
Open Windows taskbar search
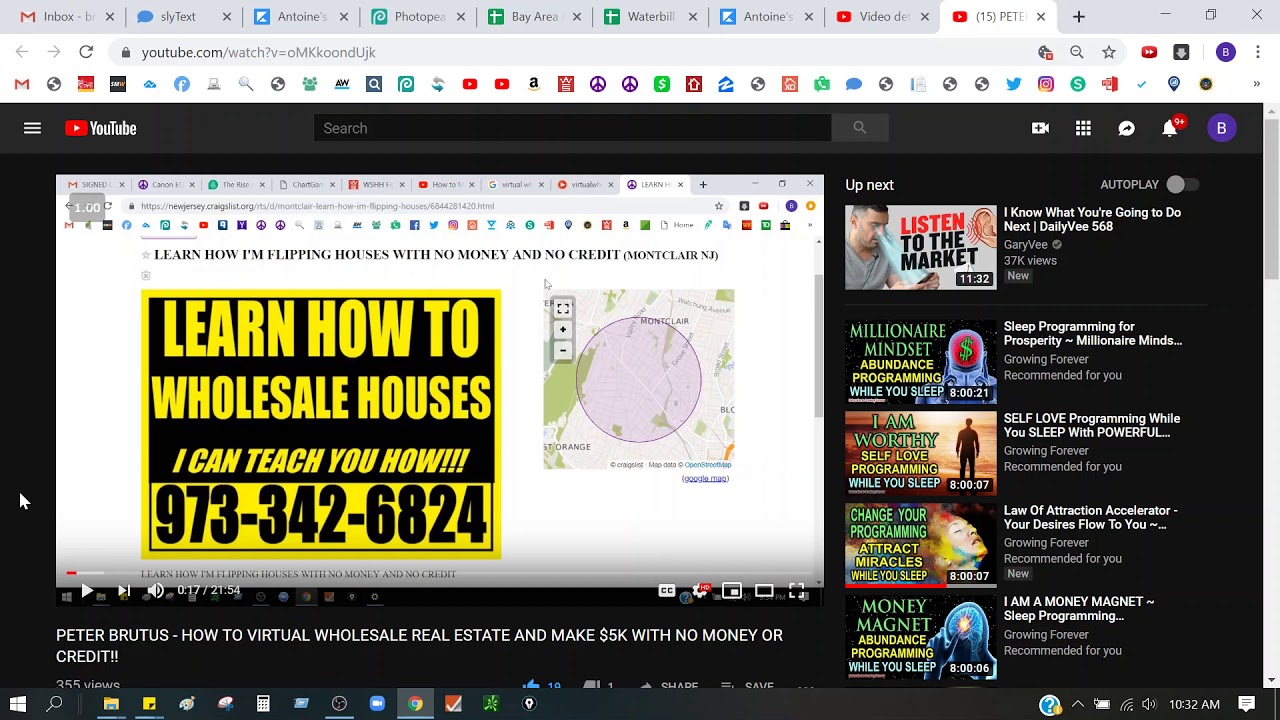click(55, 704)
